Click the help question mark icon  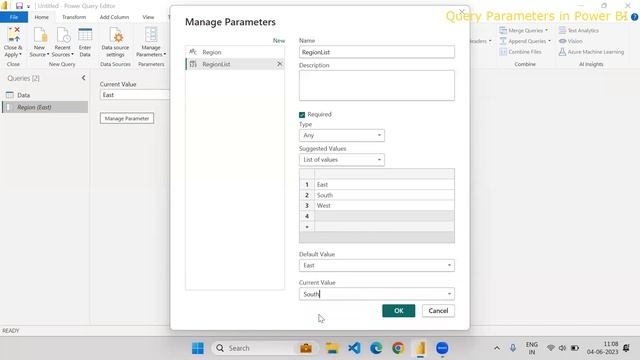(x=634, y=17)
